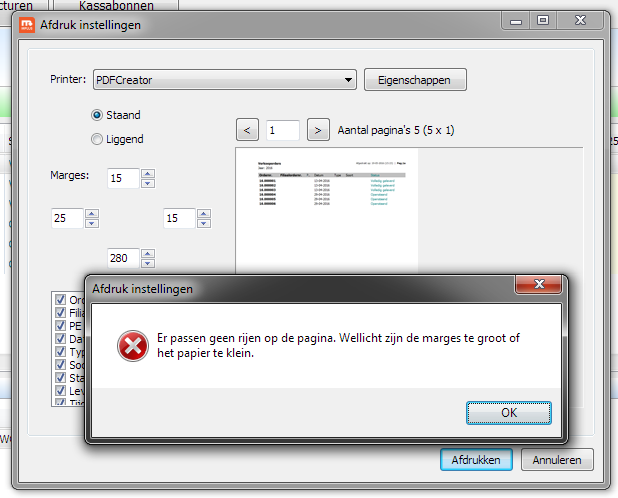Open the Kassabonnen tab
Screen dimensions: 618x498
[x=116, y=6]
